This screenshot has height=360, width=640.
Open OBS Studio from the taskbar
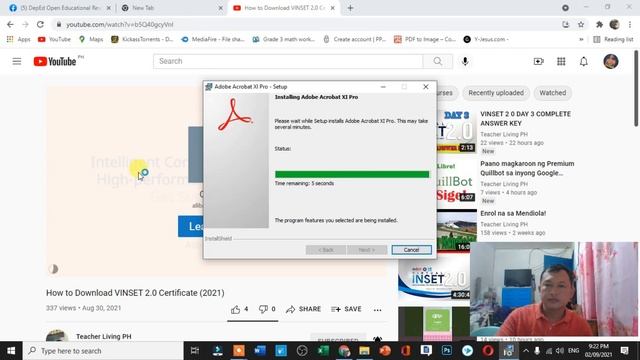click(x=302, y=351)
